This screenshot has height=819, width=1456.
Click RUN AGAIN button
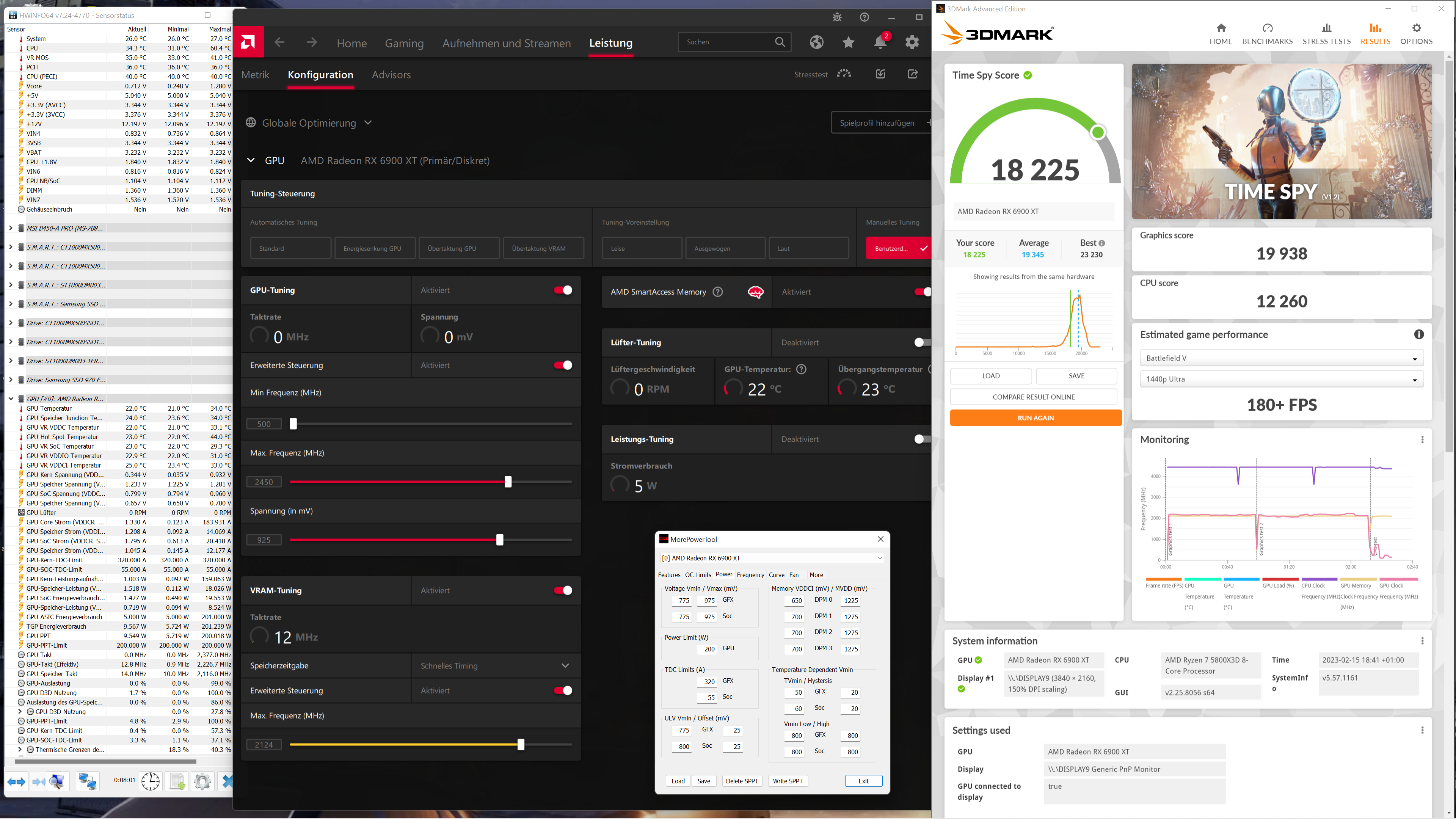[1035, 418]
